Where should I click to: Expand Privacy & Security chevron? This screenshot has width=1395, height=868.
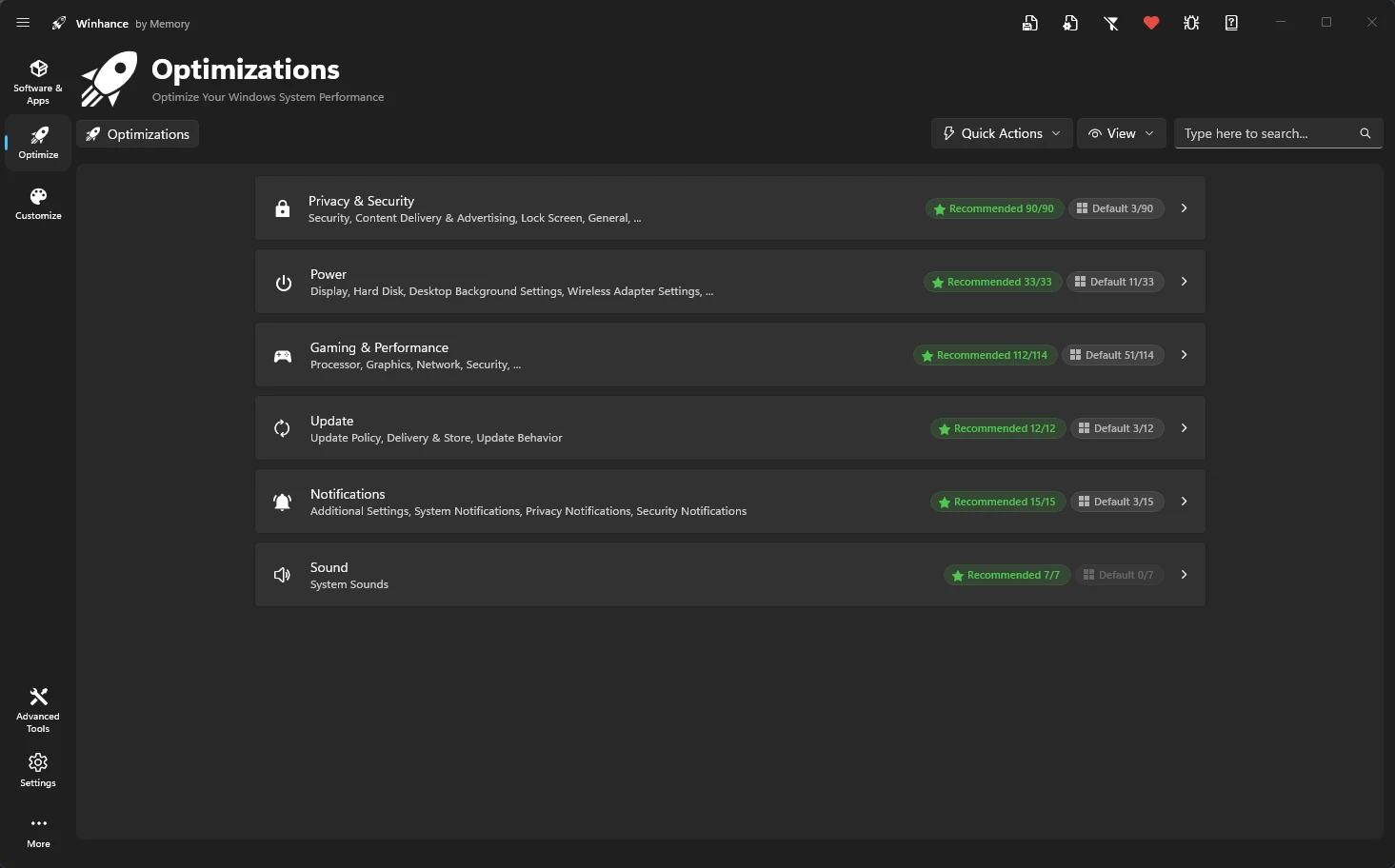1184,208
